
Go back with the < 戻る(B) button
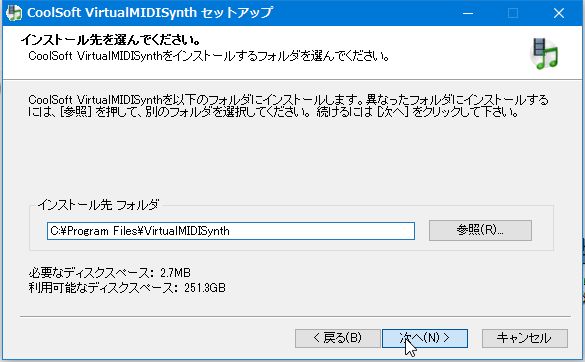(338, 338)
